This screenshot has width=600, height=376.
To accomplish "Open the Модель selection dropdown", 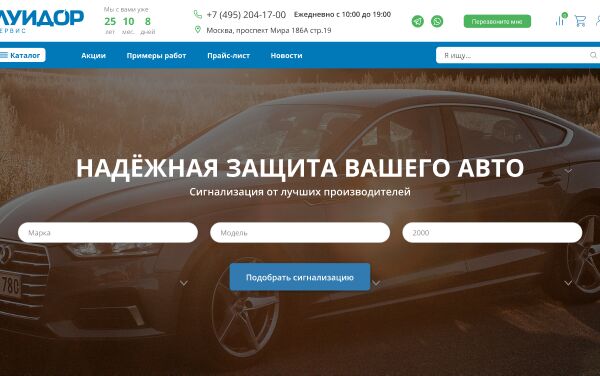I will pos(300,233).
